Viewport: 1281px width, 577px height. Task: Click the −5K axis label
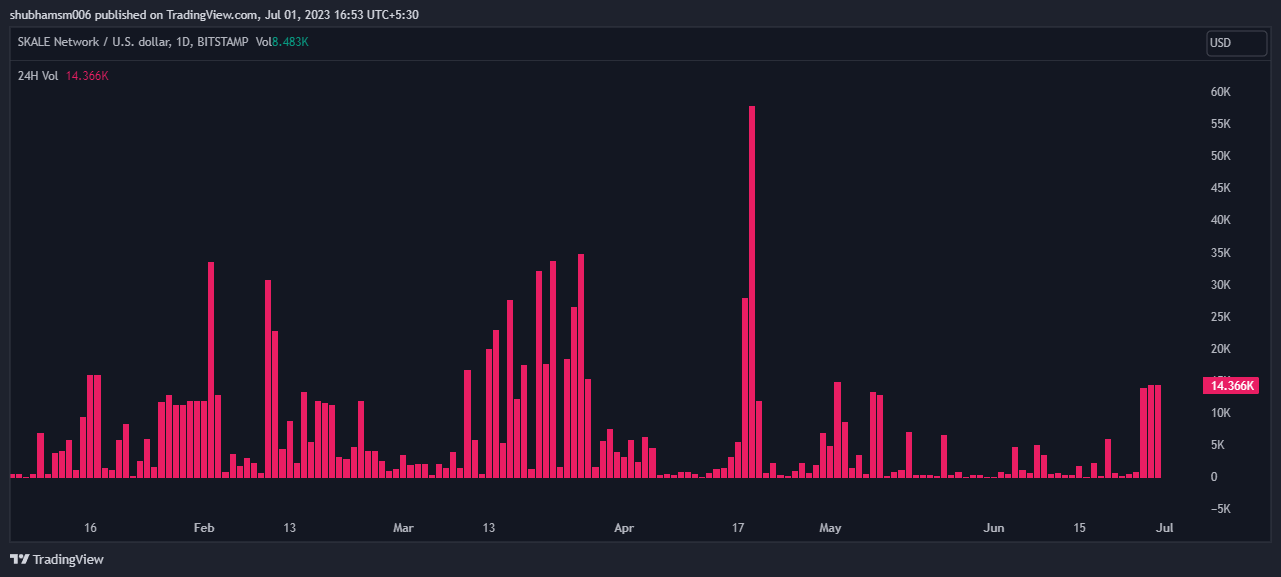coord(1220,509)
